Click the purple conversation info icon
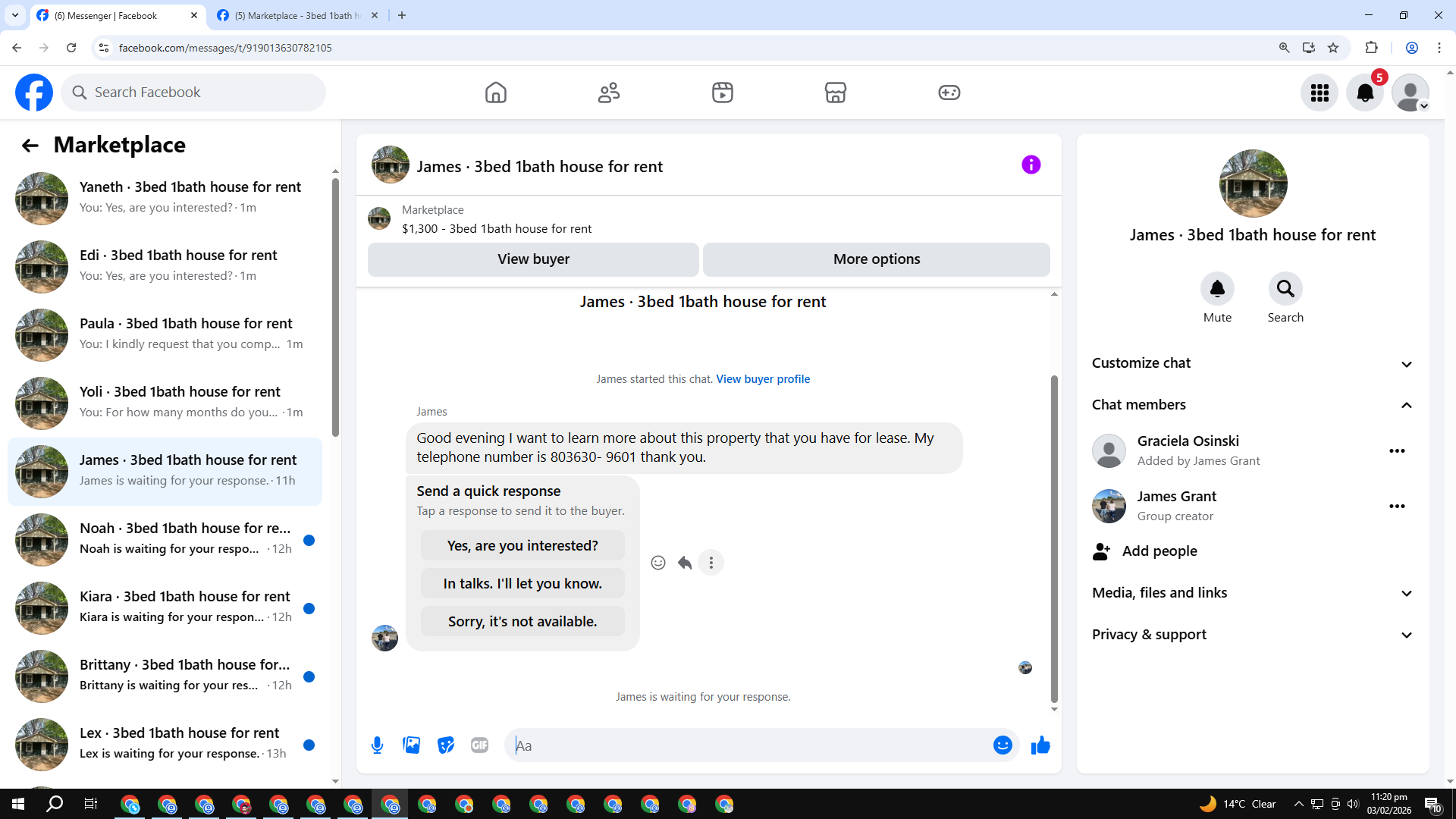 1031,165
